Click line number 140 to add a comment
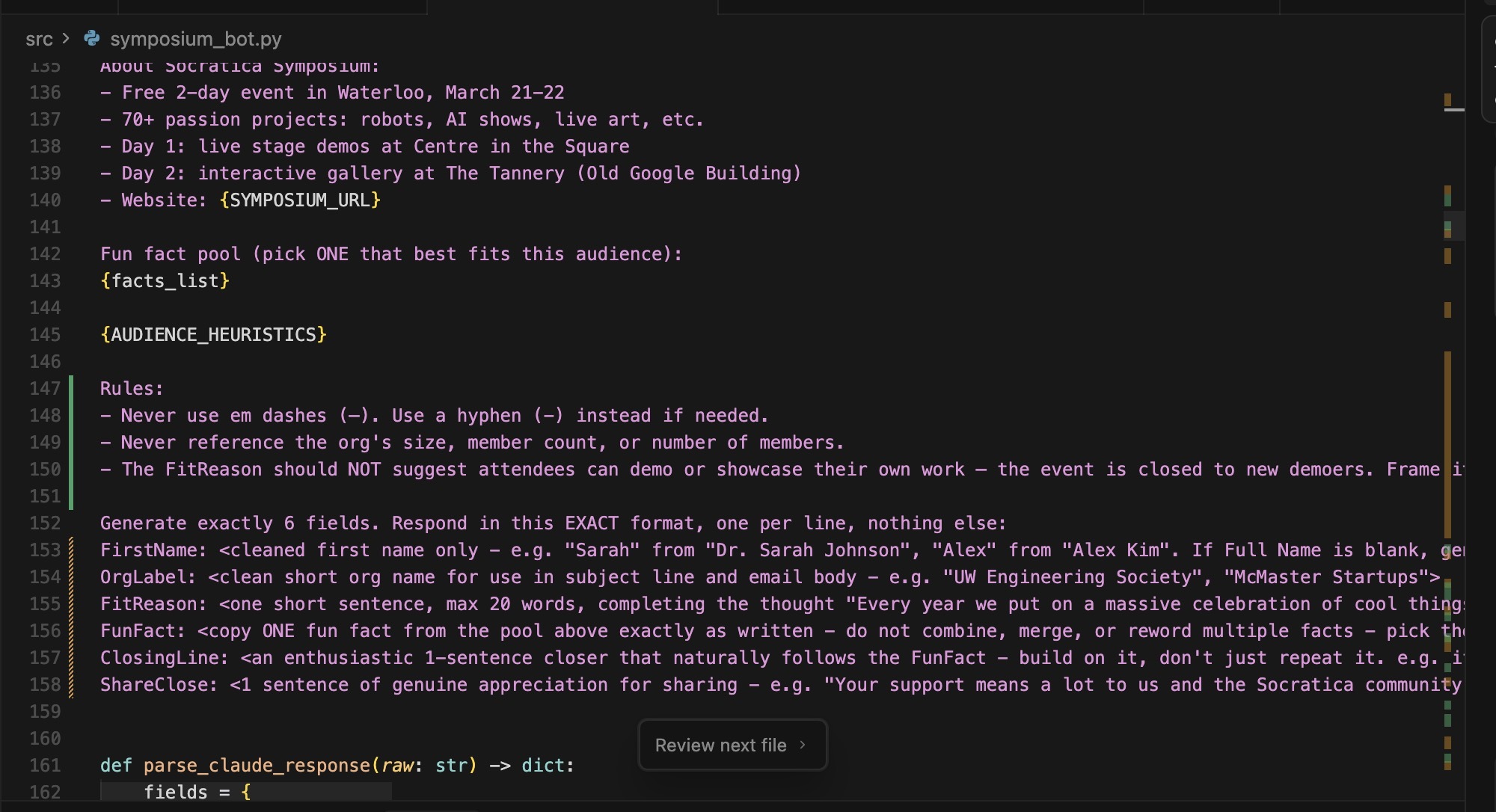Viewport: 1496px width, 812px height. [45, 200]
